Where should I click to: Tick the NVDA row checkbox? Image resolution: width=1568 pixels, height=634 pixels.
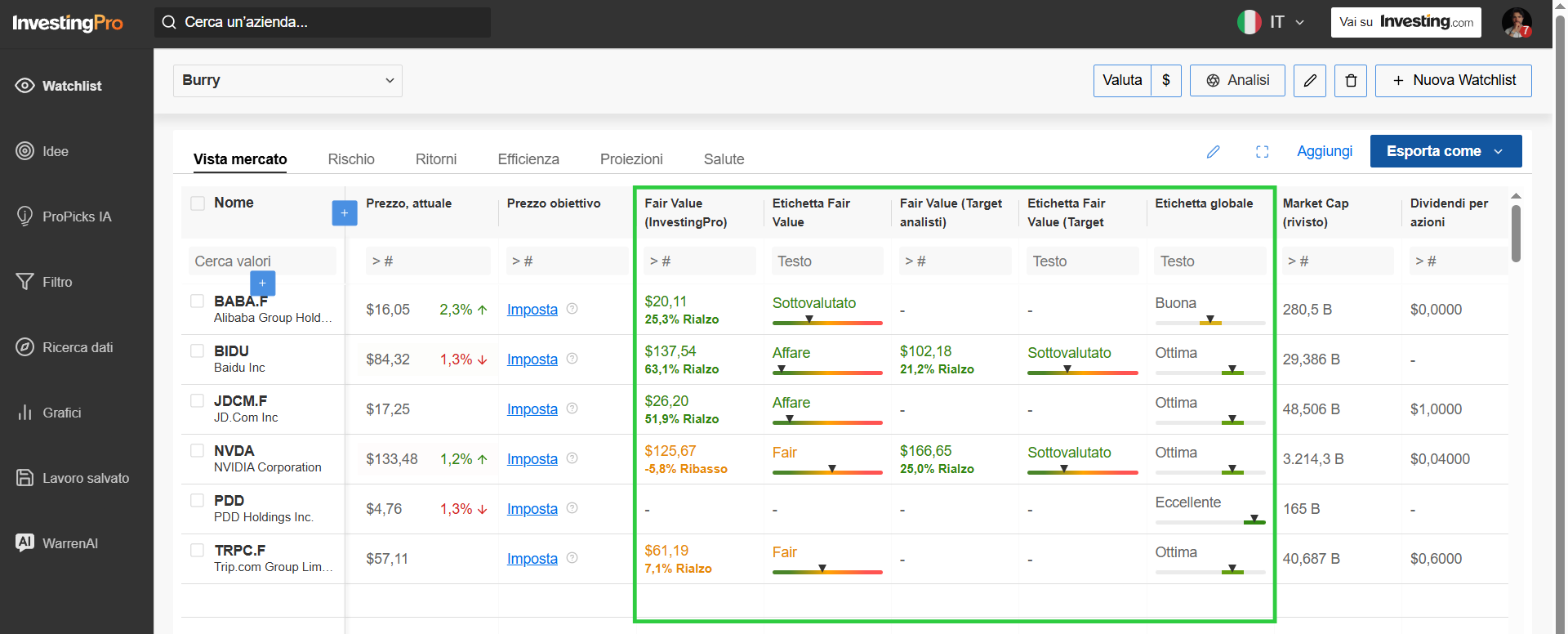pyautogui.click(x=197, y=451)
